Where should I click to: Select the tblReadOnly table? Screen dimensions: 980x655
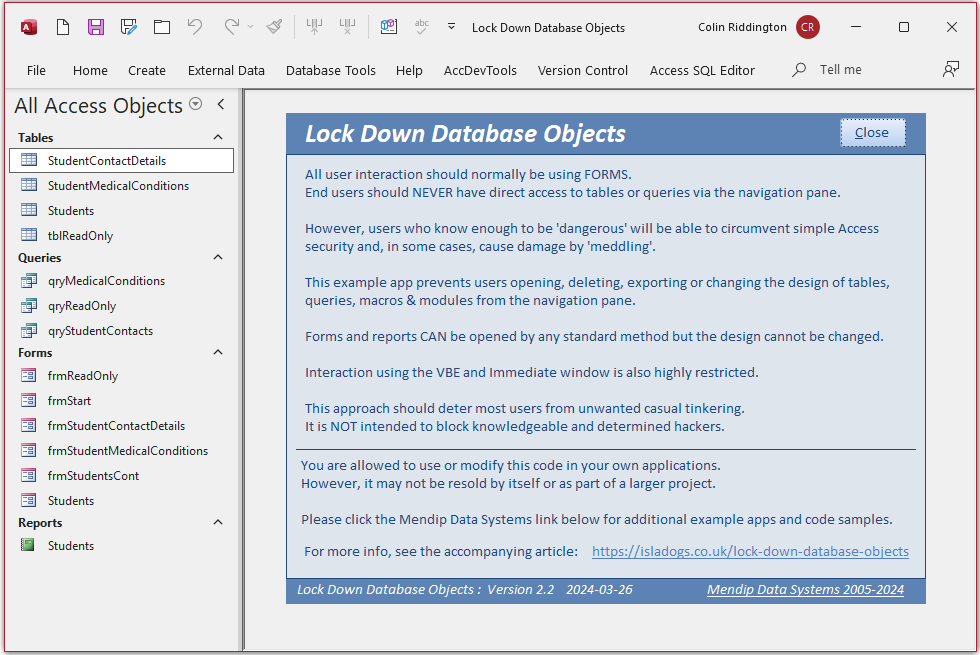click(122, 235)
